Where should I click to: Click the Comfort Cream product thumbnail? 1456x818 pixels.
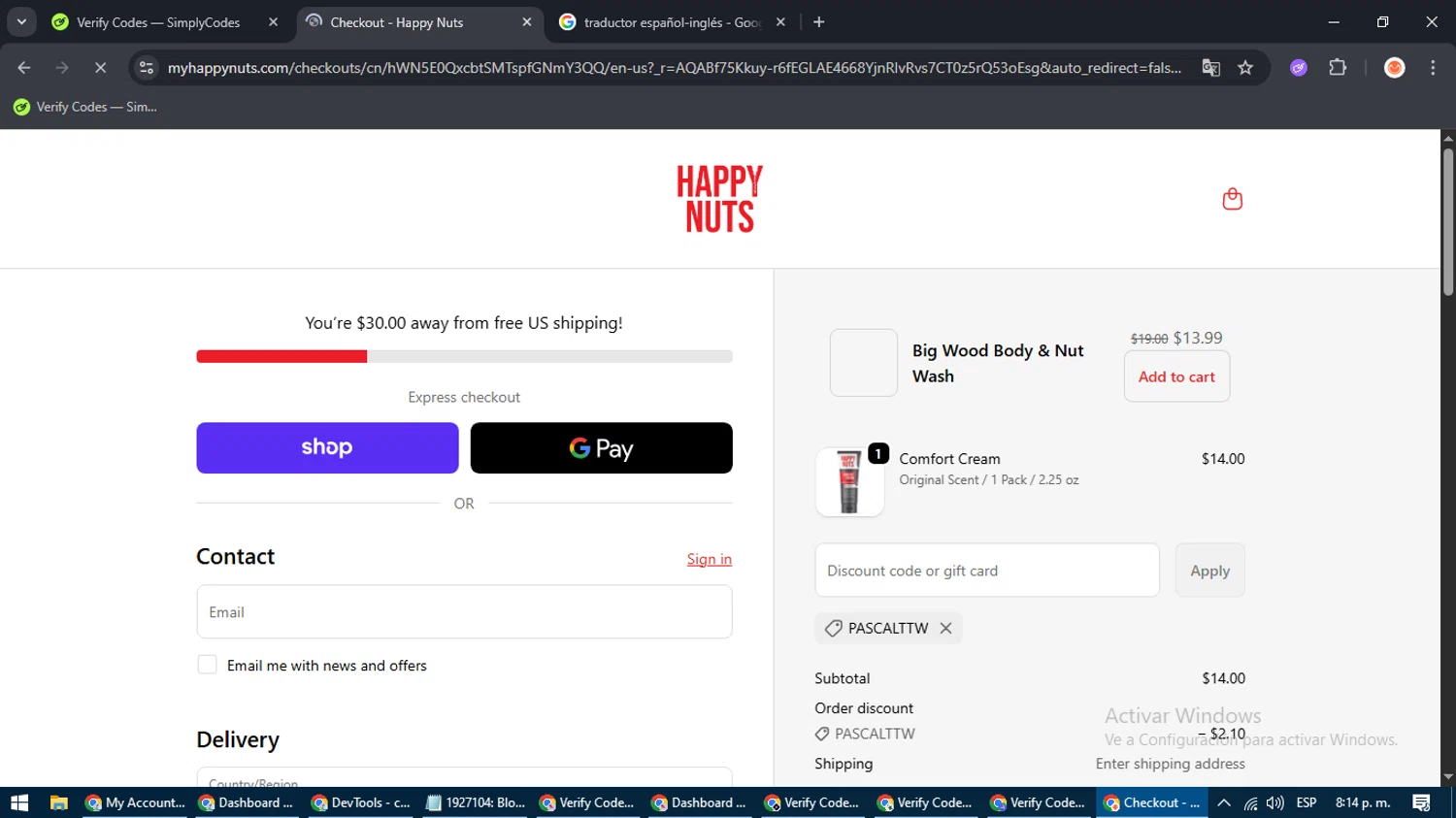849,481
